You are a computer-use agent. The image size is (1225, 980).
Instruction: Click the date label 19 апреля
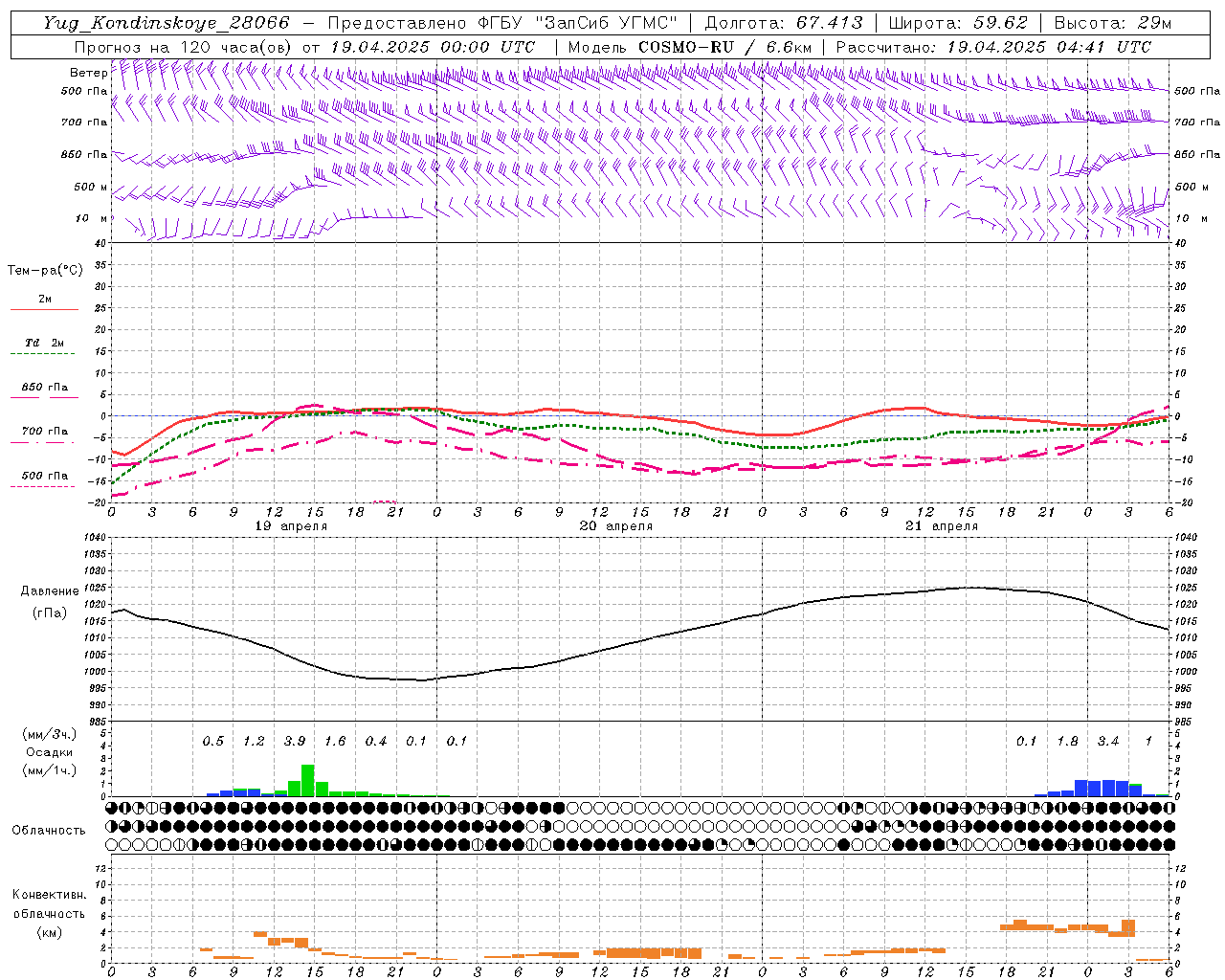tap(291, 526)
